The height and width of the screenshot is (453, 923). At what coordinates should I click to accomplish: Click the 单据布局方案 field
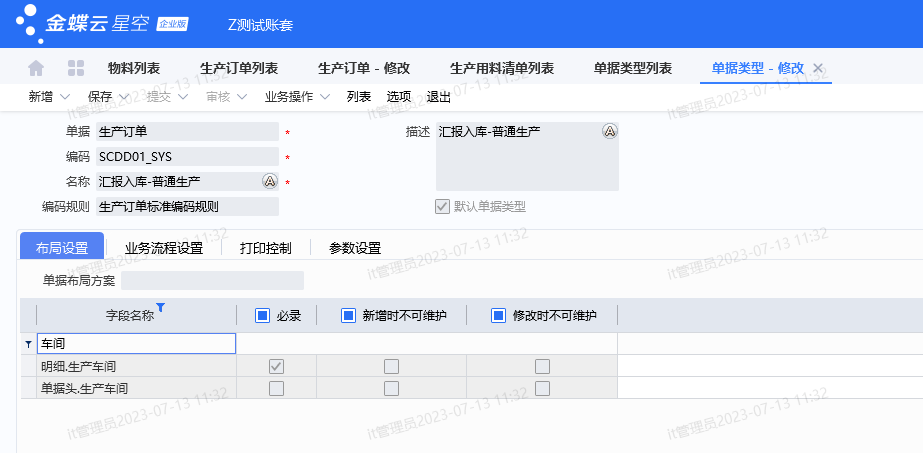coord(213,281)
